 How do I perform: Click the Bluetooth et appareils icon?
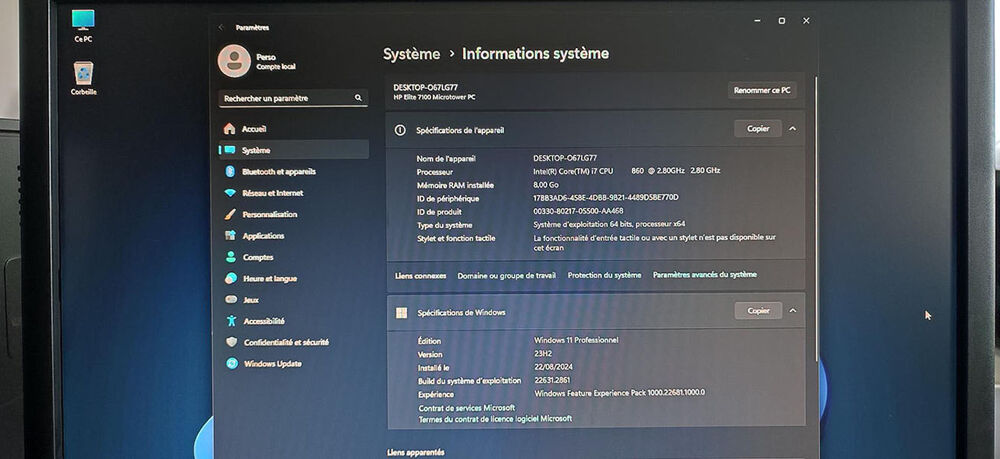(x=230, y=171)
